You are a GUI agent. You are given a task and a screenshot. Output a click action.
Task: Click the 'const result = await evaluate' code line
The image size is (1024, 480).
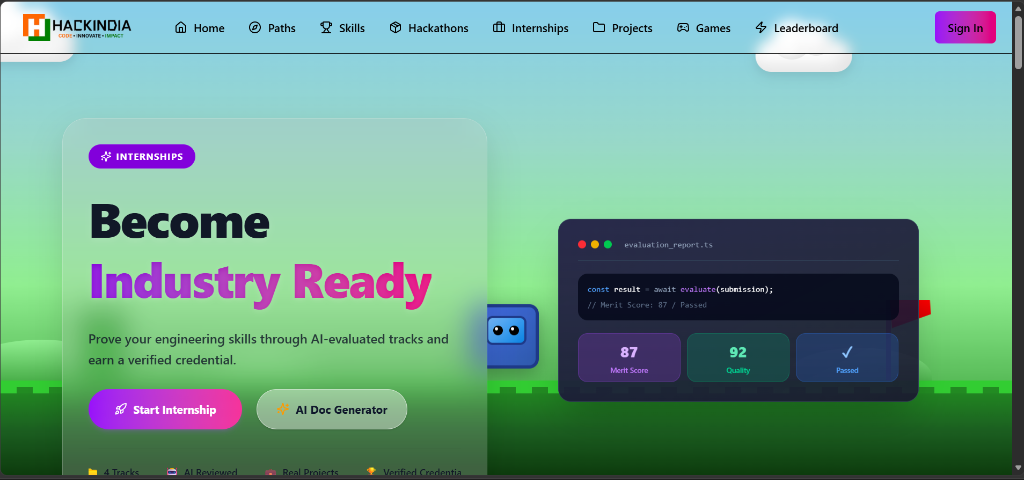[x=680, y=289]
